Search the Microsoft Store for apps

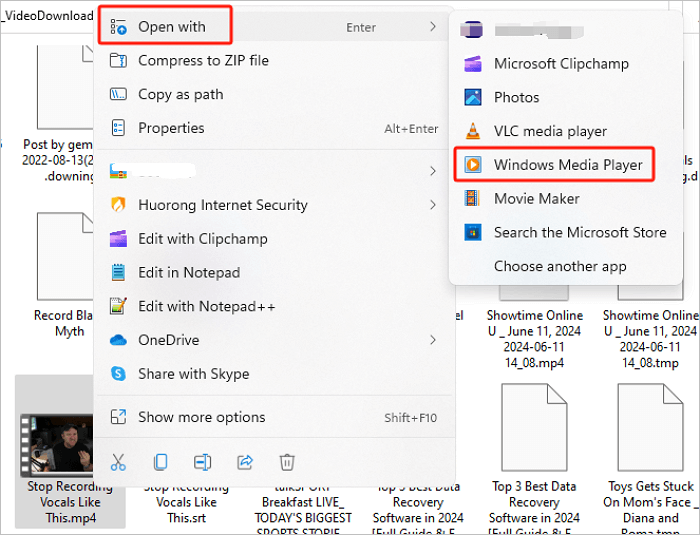pos(579,232)
